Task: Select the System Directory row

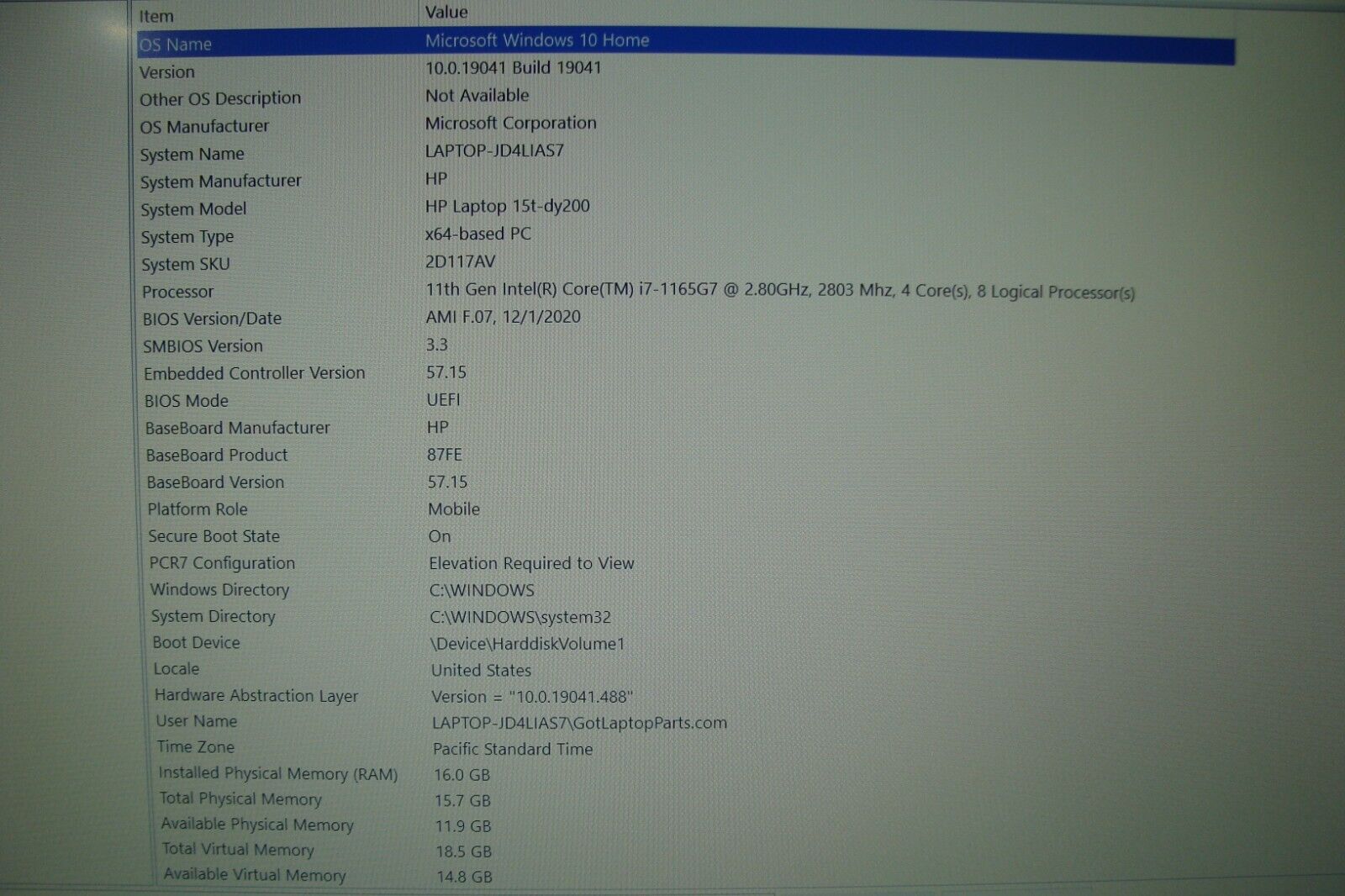Action: [214, 616]
